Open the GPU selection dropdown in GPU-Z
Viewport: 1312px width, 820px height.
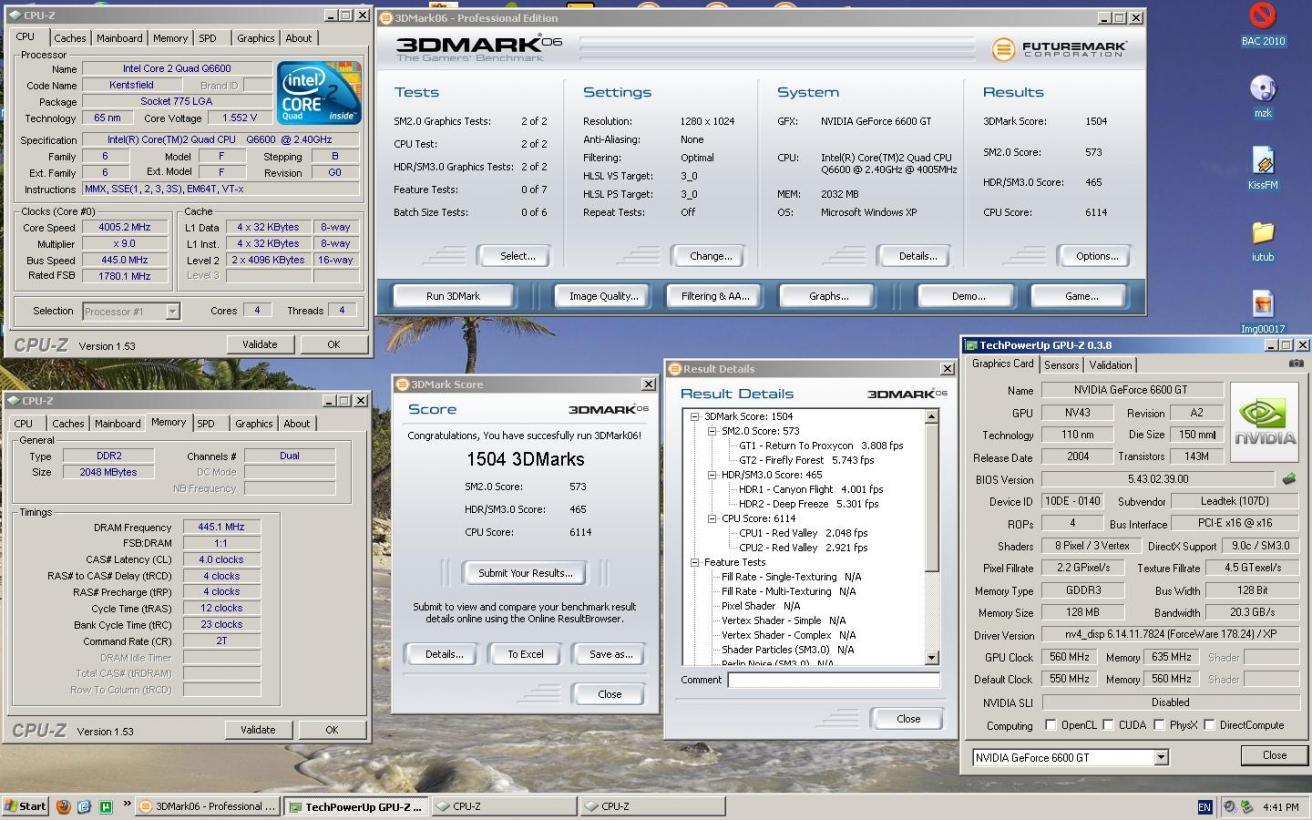[x=1160, y=757]
